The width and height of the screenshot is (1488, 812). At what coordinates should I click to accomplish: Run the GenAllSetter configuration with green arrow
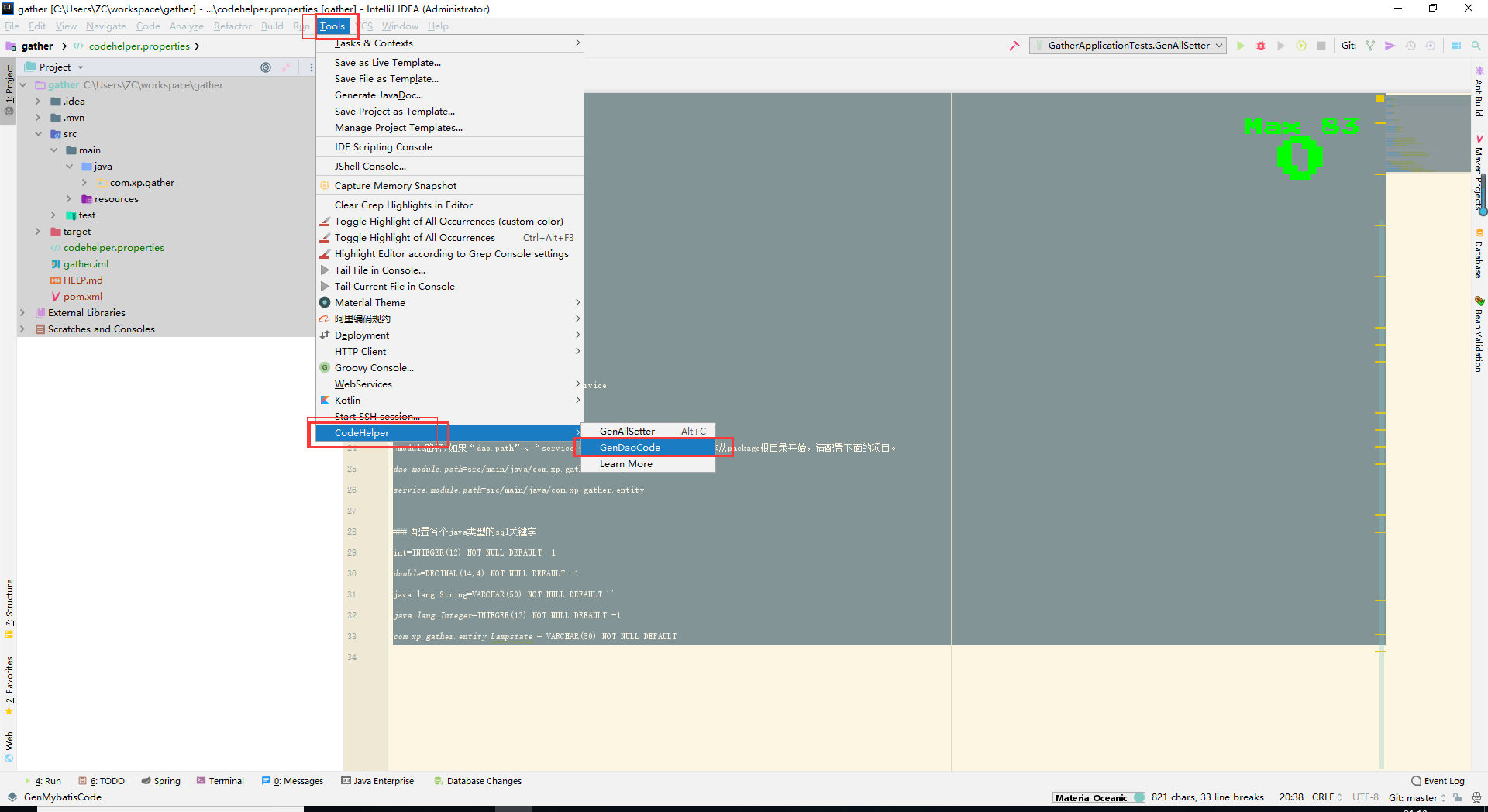(1241, 46)
